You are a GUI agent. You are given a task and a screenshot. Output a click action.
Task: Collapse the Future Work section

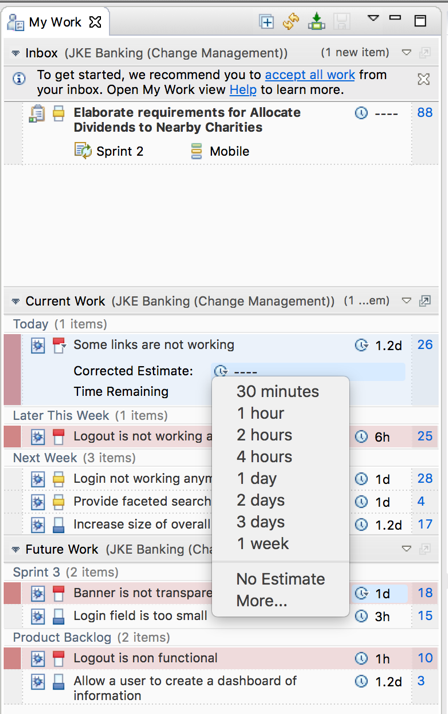[15, 550]
